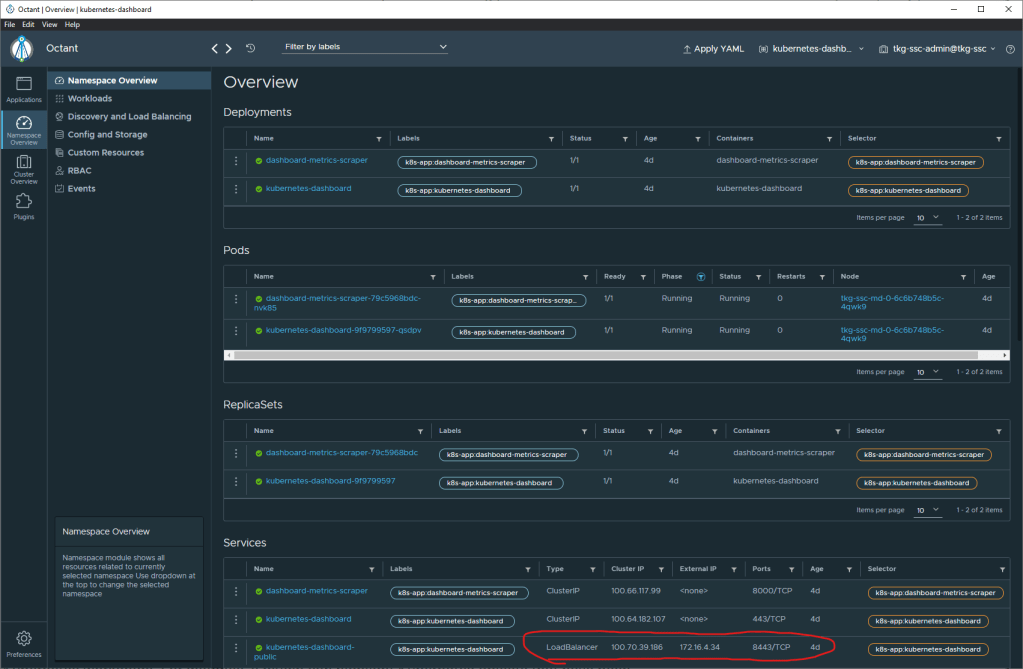Click the Phase column filter icon in Pods
The image size is (1023, 669).
(700, 276)
